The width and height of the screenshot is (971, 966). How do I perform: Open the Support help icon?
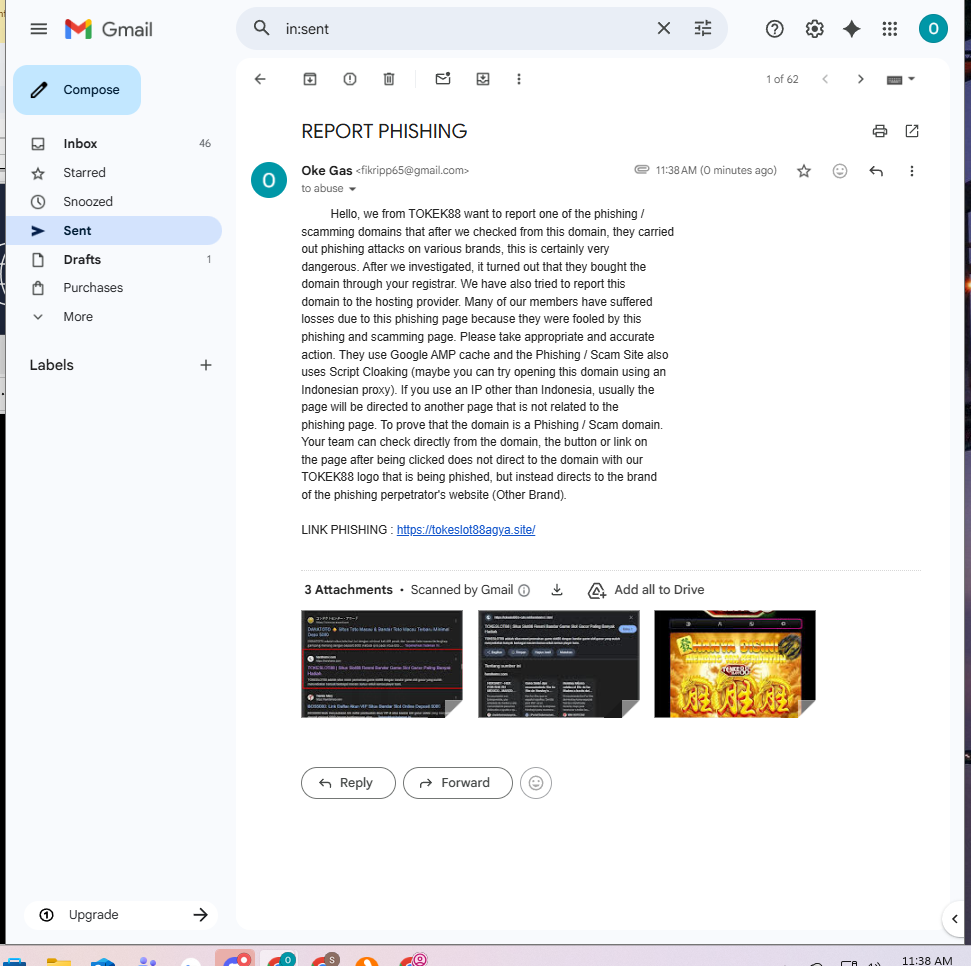[774, 29]
